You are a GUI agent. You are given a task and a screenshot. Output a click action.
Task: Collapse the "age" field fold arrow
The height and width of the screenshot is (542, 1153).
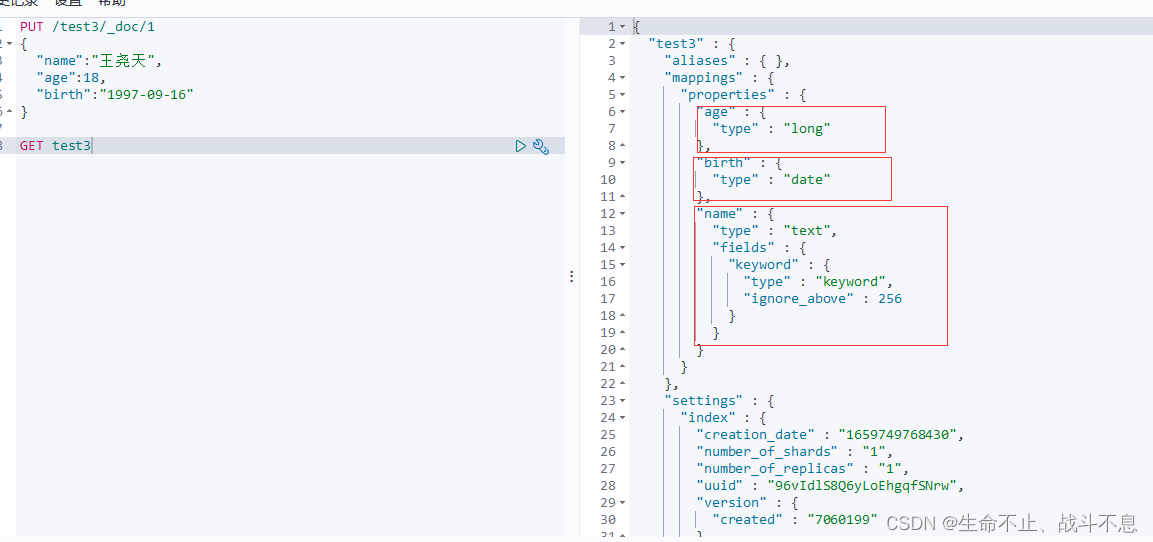(623, 112)
